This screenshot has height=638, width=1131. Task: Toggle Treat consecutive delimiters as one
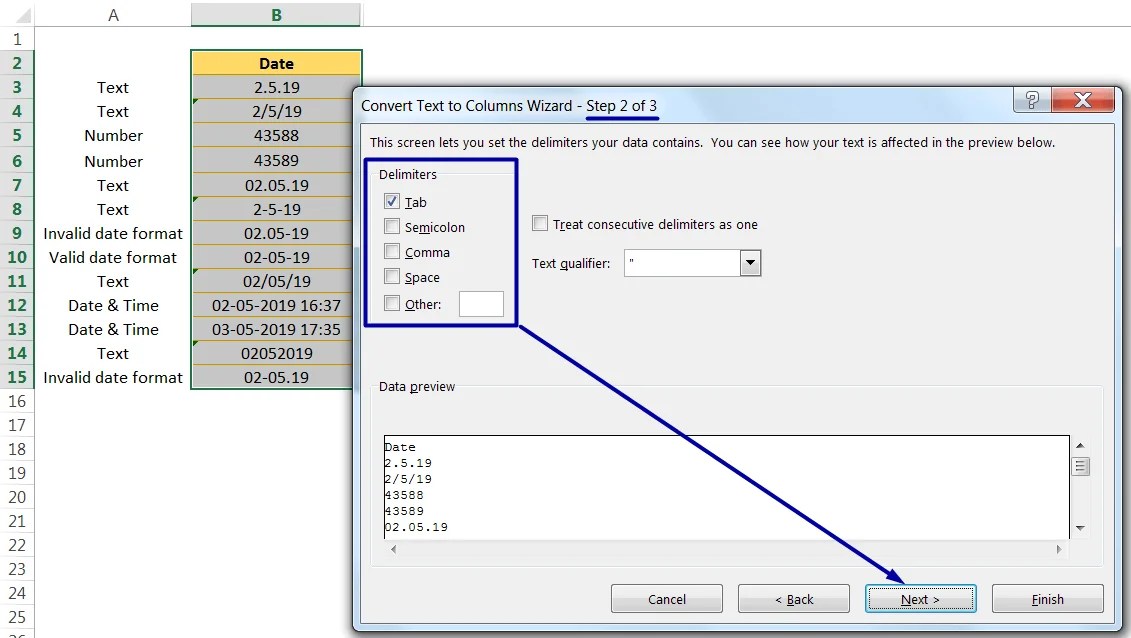[x=540, y=224]
